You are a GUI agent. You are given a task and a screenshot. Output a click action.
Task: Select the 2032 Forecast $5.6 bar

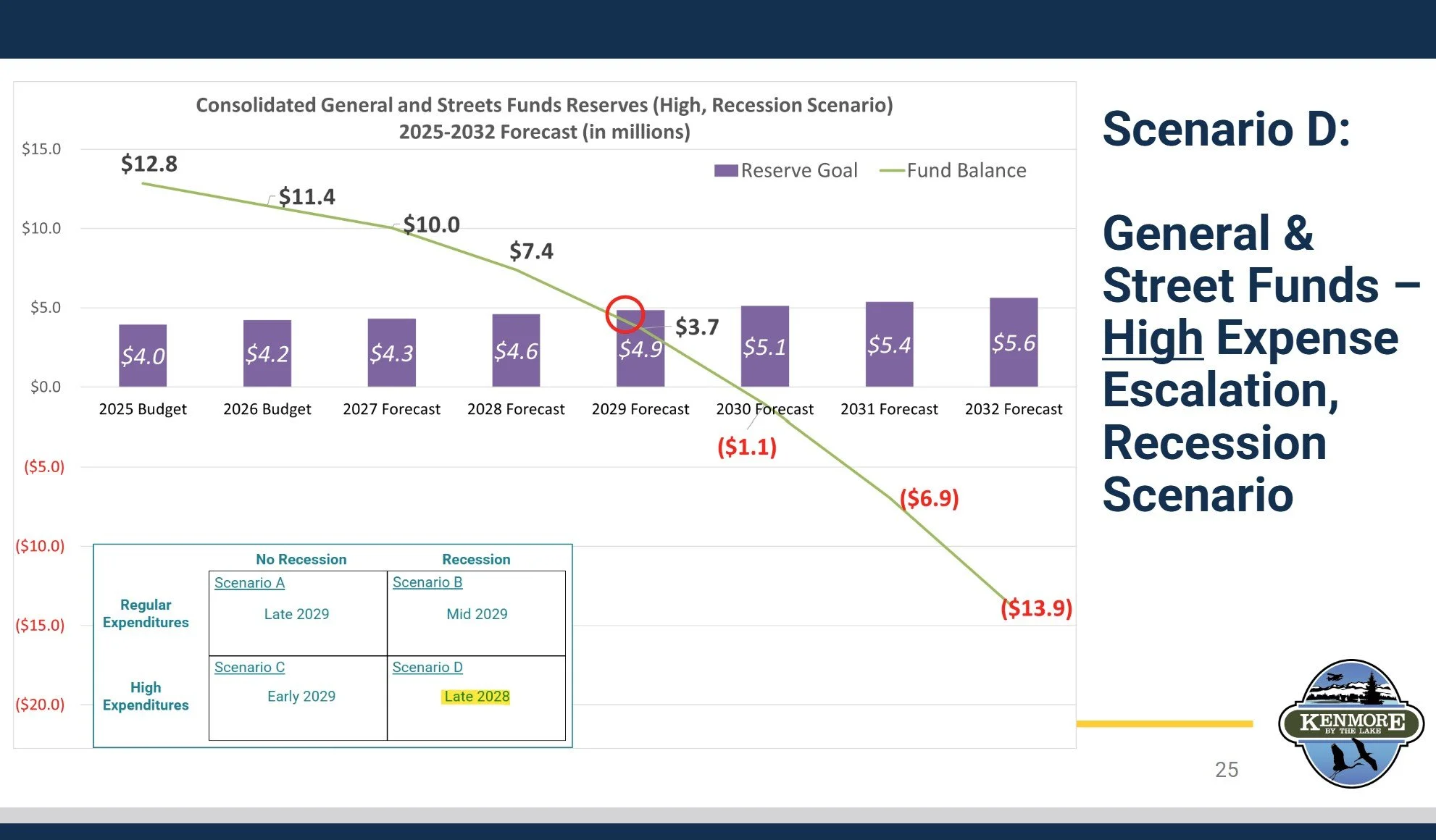(1014, 342)
